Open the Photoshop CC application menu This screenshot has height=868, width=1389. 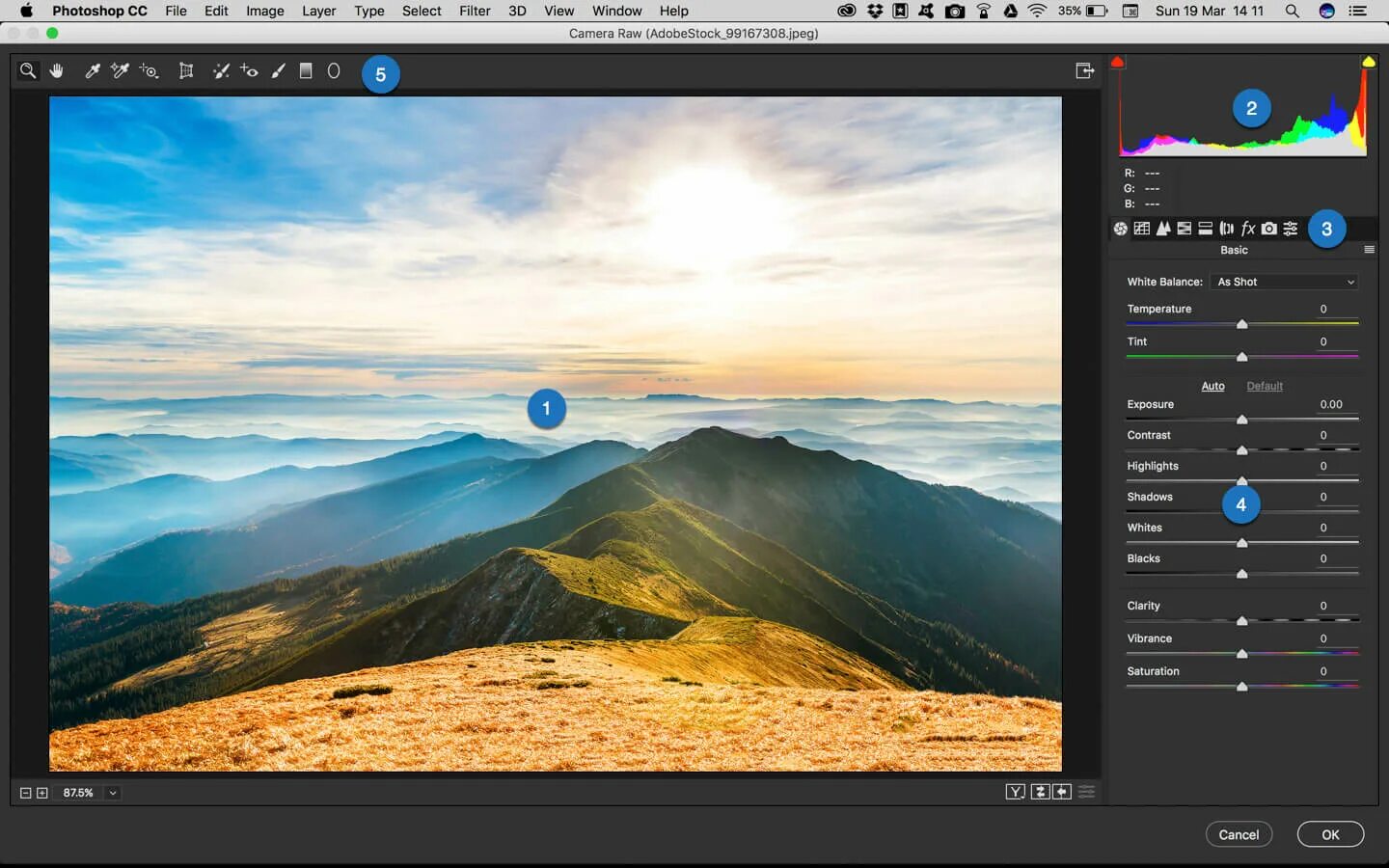(x=99, y=11)
